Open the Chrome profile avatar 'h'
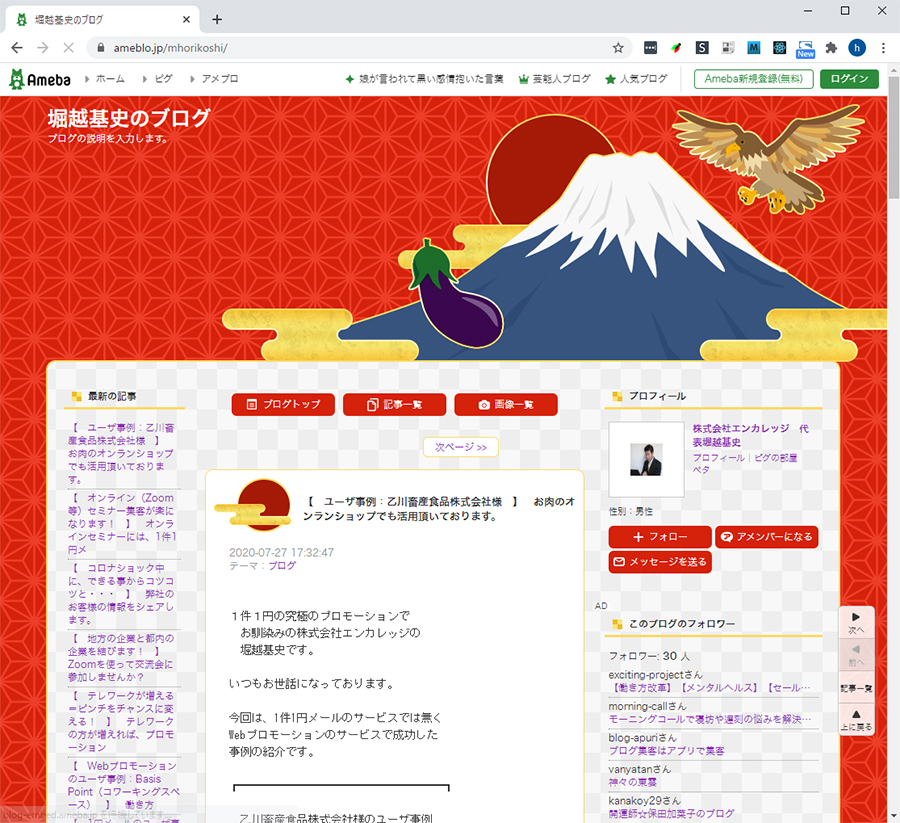 tap(857, 48)
